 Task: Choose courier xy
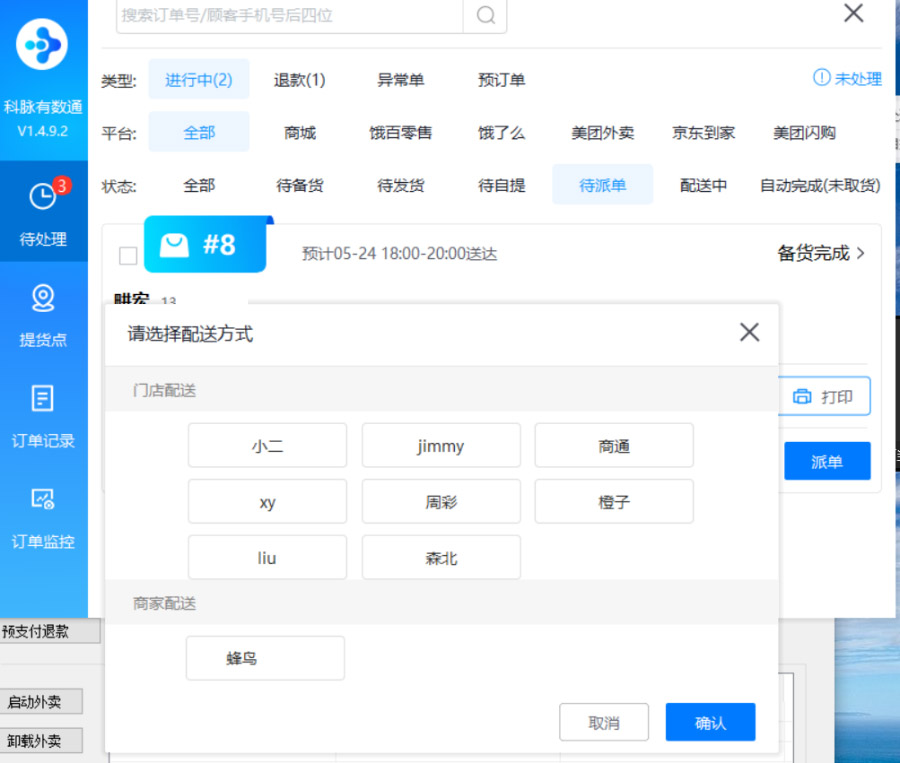267,501
